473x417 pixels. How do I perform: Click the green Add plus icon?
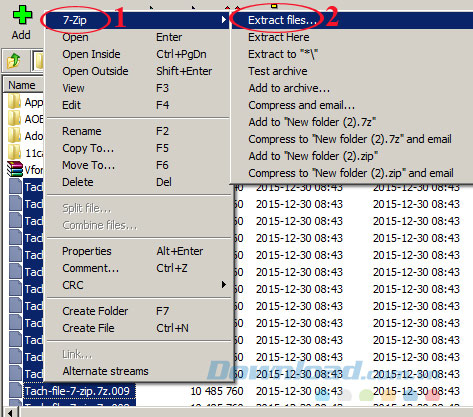[x=22, y=15]
